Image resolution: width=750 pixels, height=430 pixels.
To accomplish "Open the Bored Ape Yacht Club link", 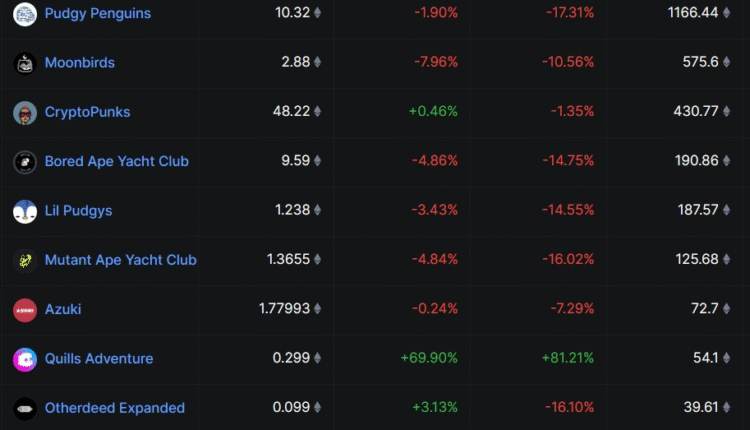I will 116,161.
